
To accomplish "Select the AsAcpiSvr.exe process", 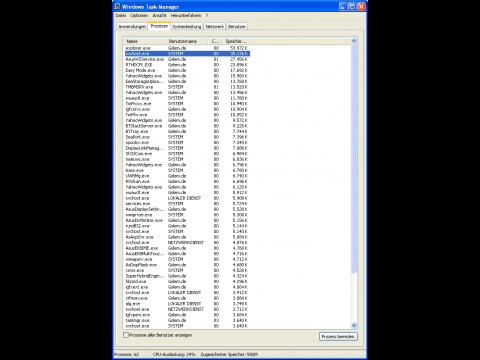I will tap(187, 237).
